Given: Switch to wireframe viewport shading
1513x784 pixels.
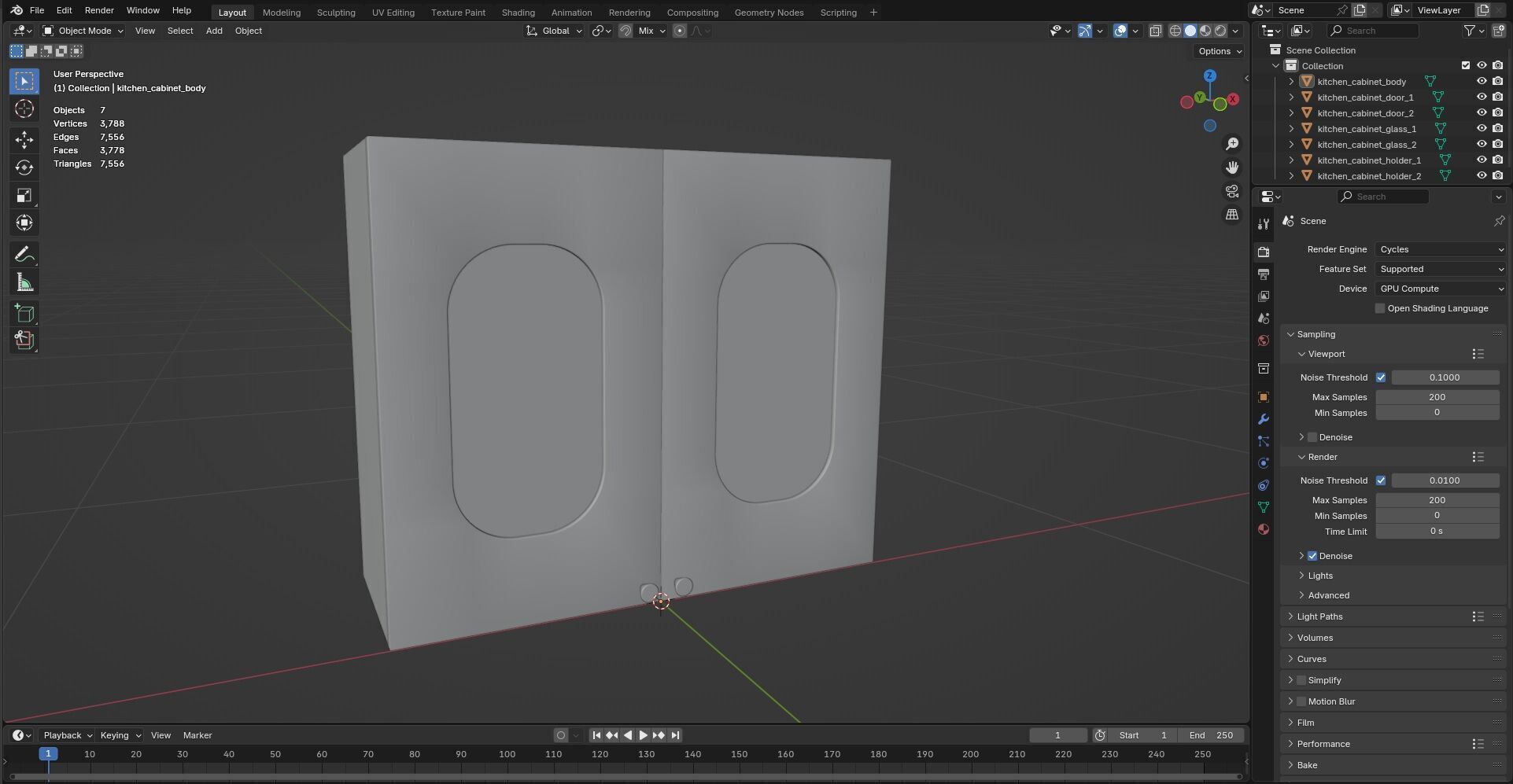Looking at the screenshot, I should coord(1175,31).
